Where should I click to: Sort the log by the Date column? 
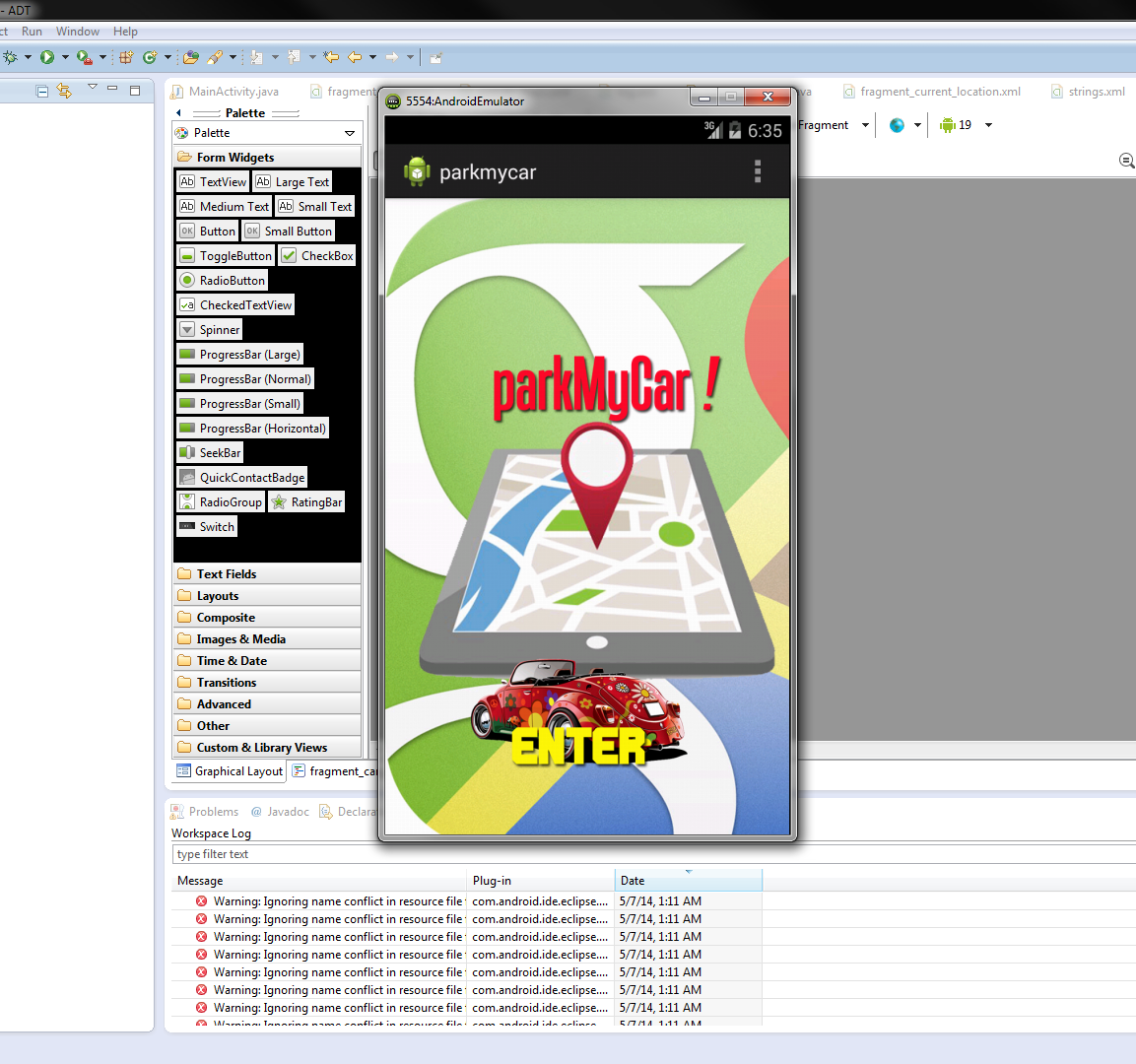pyautogui.click(x=689, y=880)
